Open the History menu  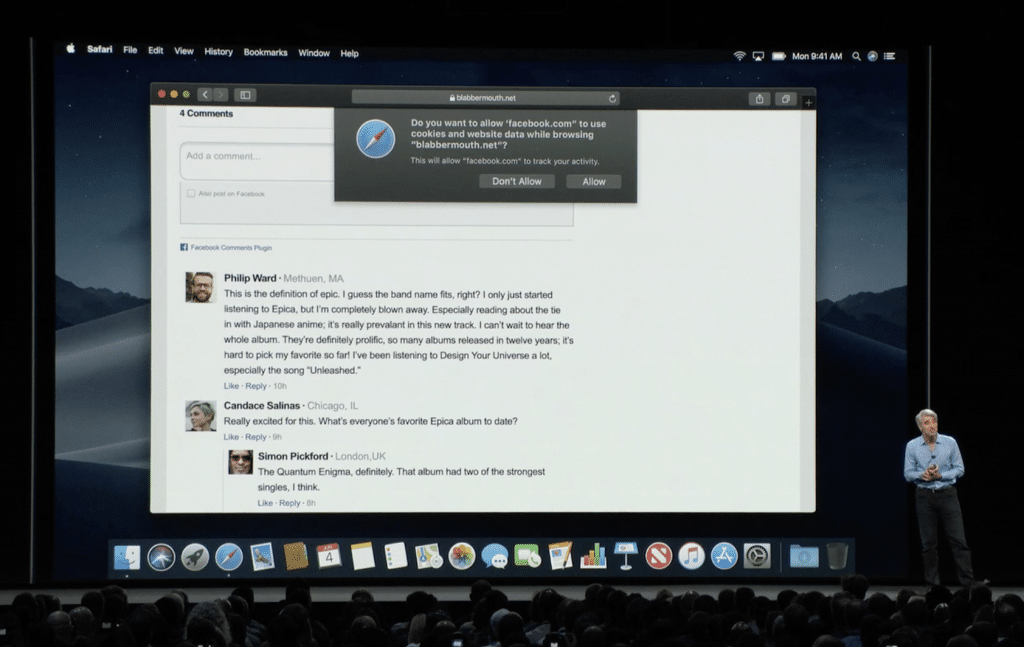point(218,52)
